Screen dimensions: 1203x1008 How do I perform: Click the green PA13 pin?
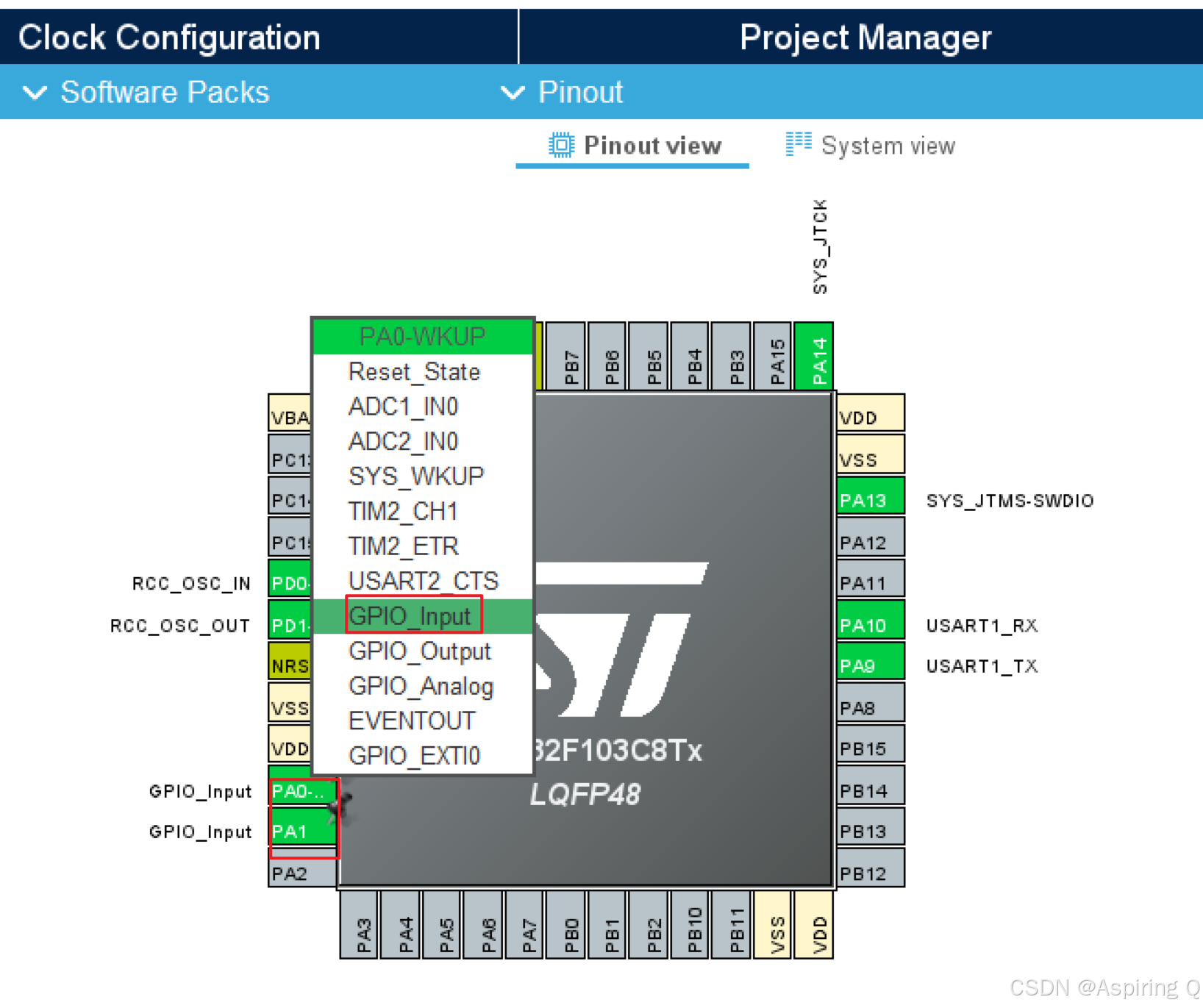tap(871, 496)
